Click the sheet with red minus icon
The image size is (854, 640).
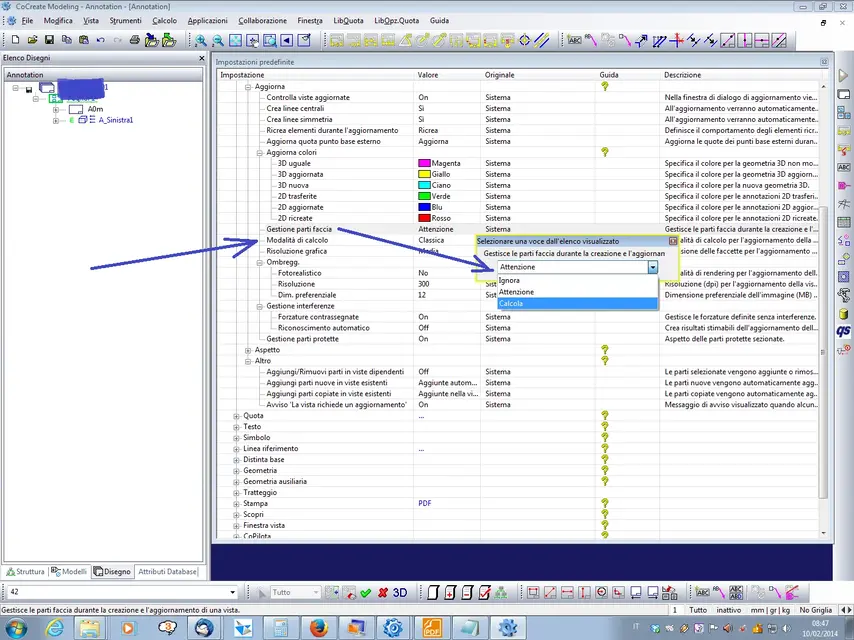[467, 593]
